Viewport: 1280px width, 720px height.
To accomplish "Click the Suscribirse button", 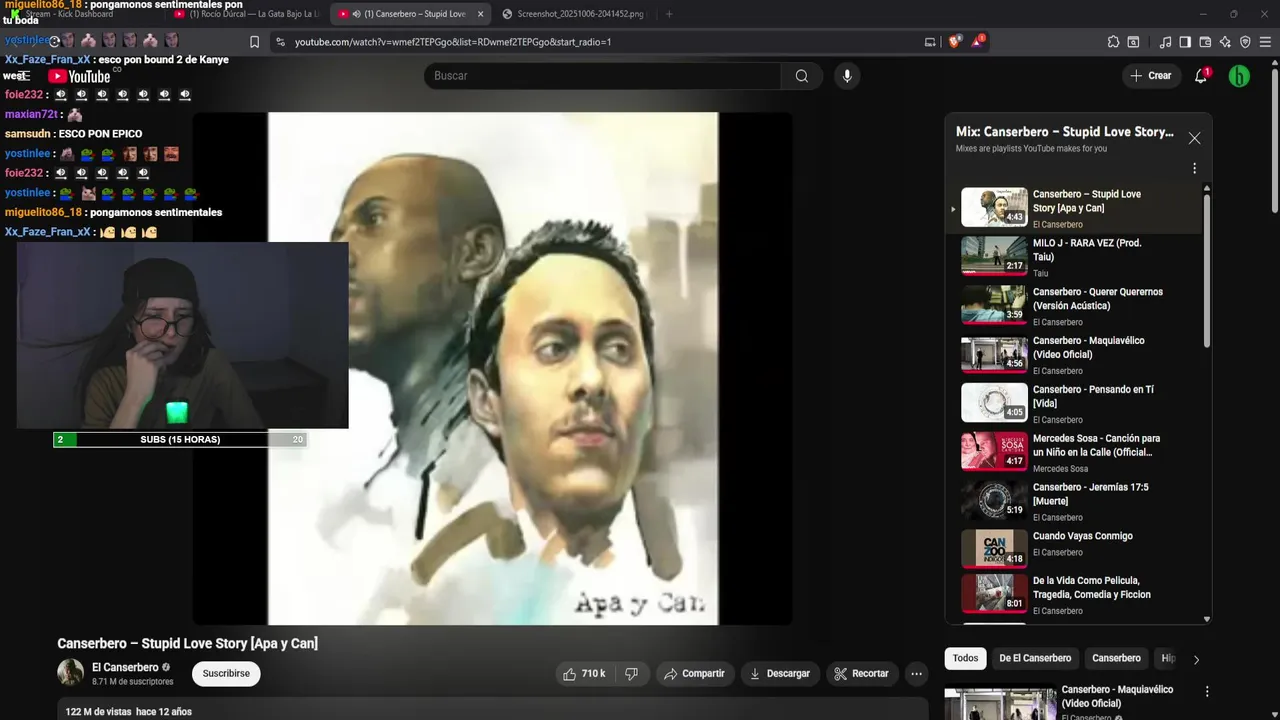I will click(x=226, y=674).
